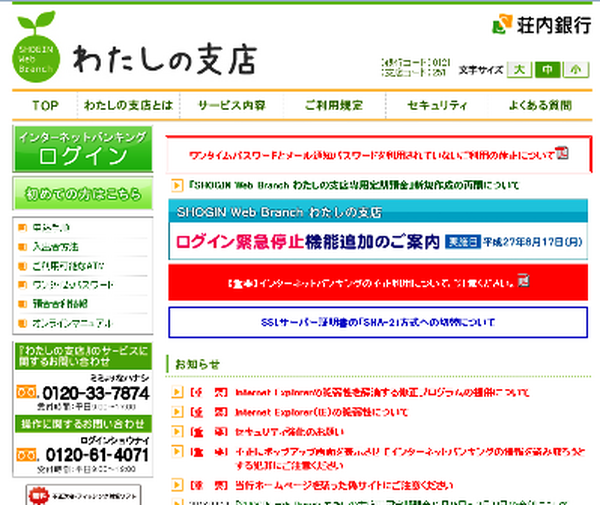Click PDF icon on red 【重要】 banner
600x505 pixels.
(x=523, y=280)
